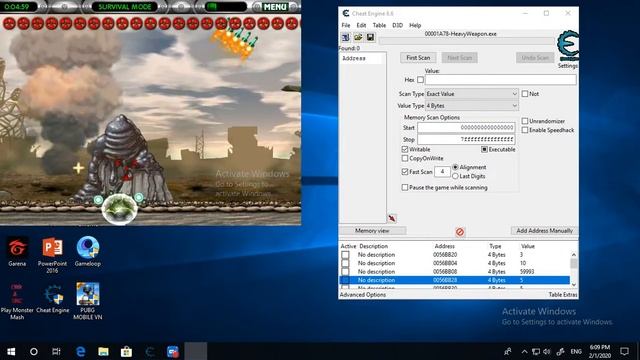Open Memory view

tap(372, 231)
